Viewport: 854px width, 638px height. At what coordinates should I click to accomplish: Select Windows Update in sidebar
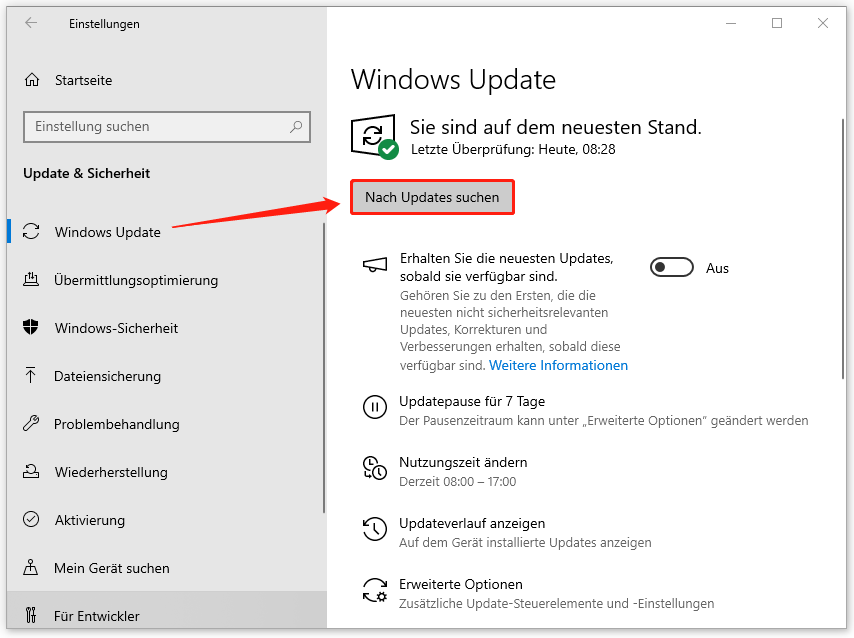click(167, 232)
